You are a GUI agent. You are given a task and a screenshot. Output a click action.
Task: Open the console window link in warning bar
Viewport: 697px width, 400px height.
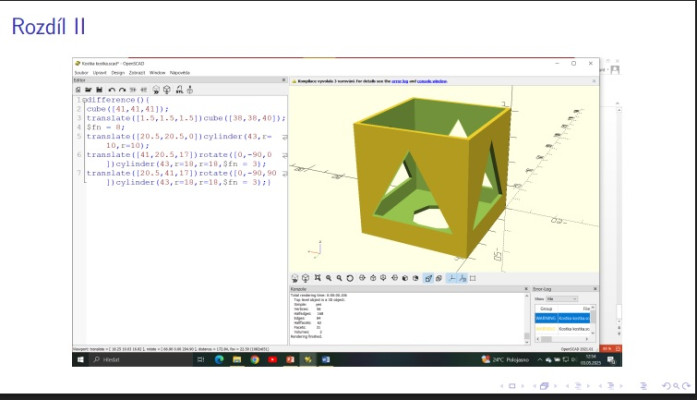point(432,81)
